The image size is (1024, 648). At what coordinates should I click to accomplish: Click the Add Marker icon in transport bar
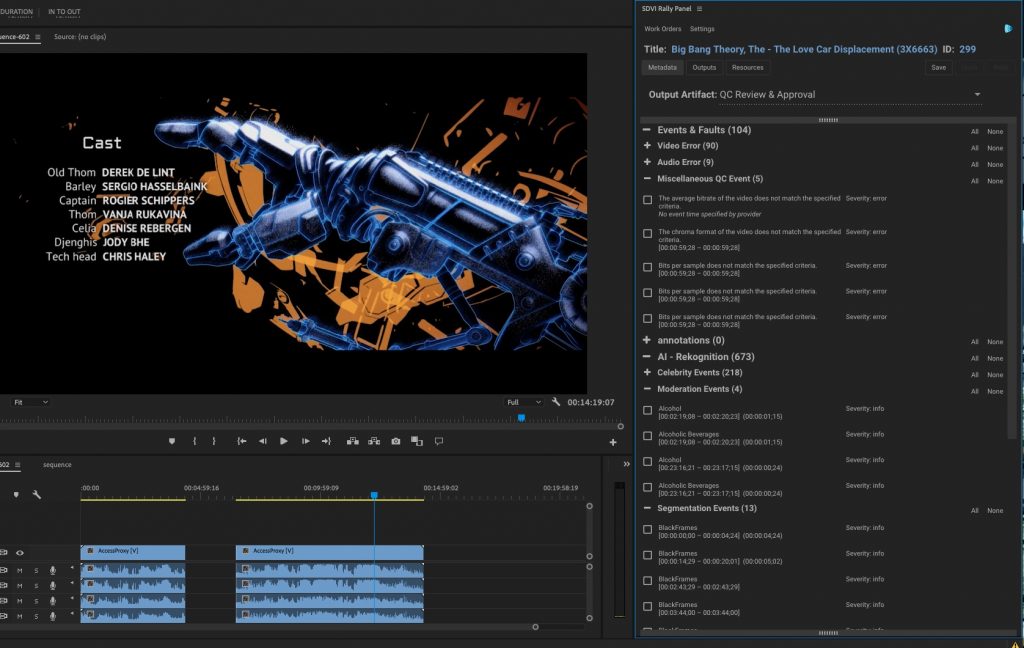click(x=171, y=441)
